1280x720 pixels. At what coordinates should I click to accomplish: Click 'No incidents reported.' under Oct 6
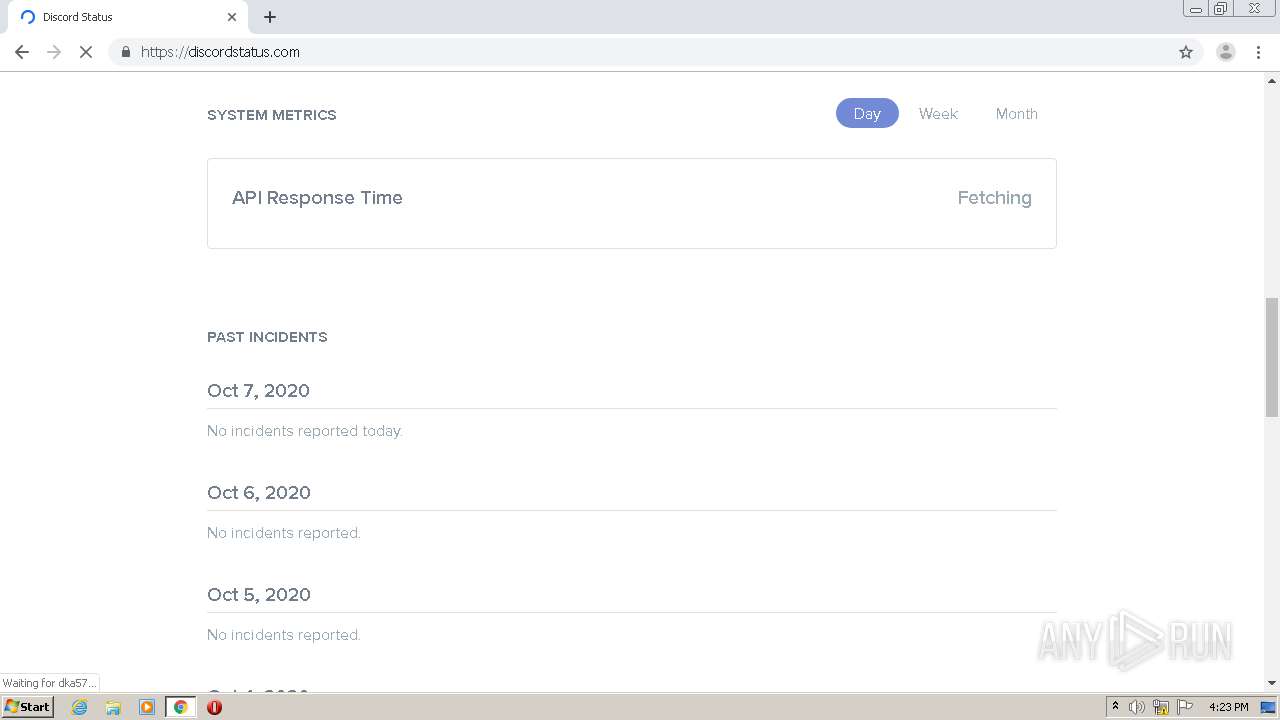284,533
